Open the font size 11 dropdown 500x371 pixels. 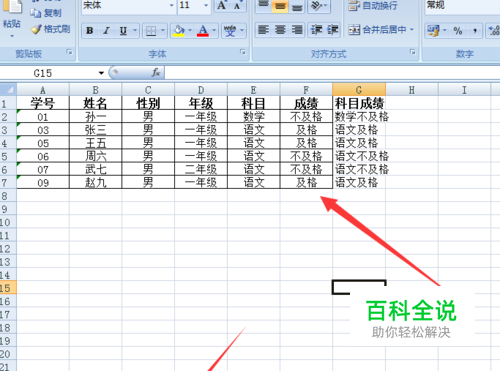tap(206, 5)
